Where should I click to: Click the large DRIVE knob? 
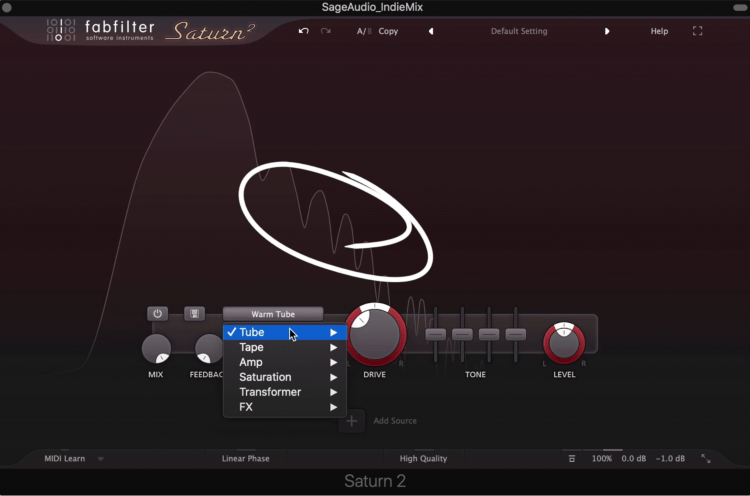pos(375,334)
